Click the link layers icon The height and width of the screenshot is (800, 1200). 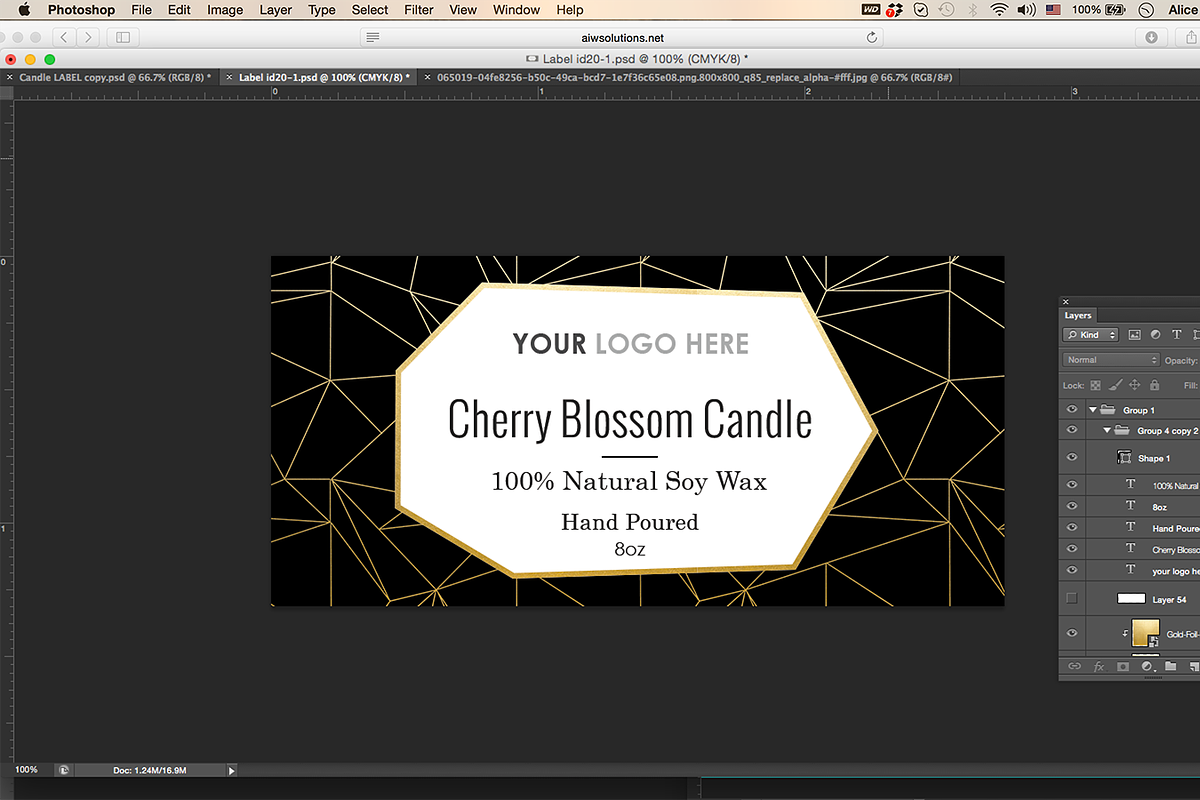[1074, 666]
